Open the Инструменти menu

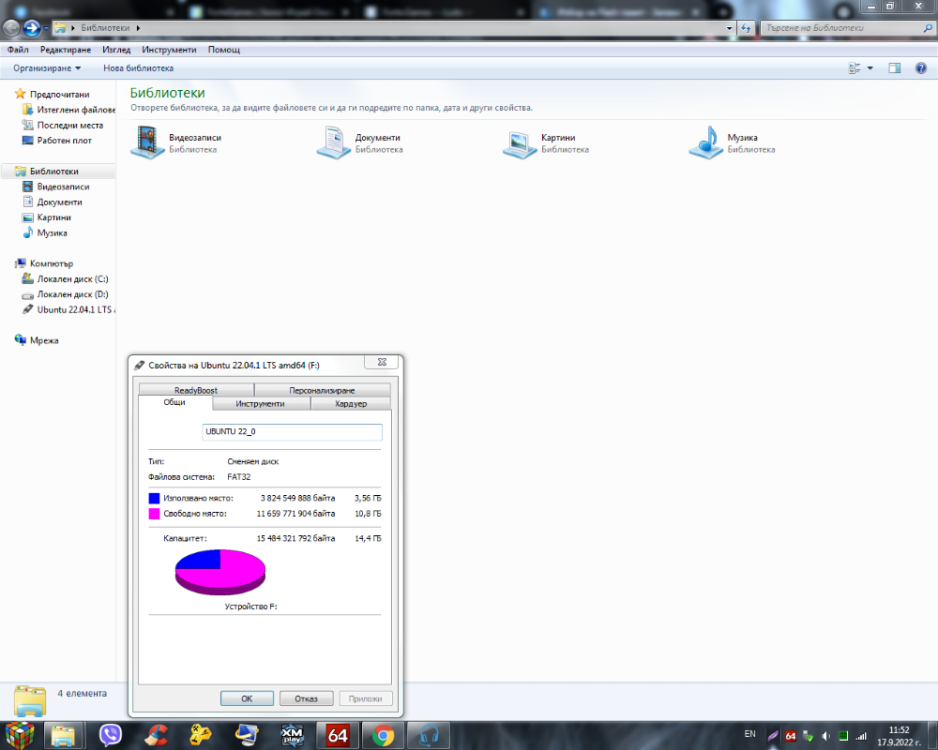click(169, 50)
